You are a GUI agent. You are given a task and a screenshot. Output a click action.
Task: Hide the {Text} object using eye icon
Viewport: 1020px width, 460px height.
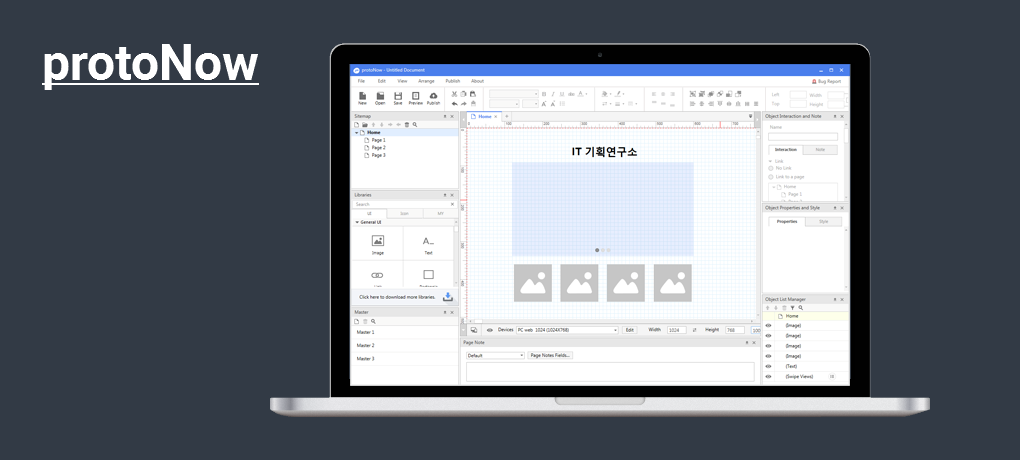coord(768,366)
